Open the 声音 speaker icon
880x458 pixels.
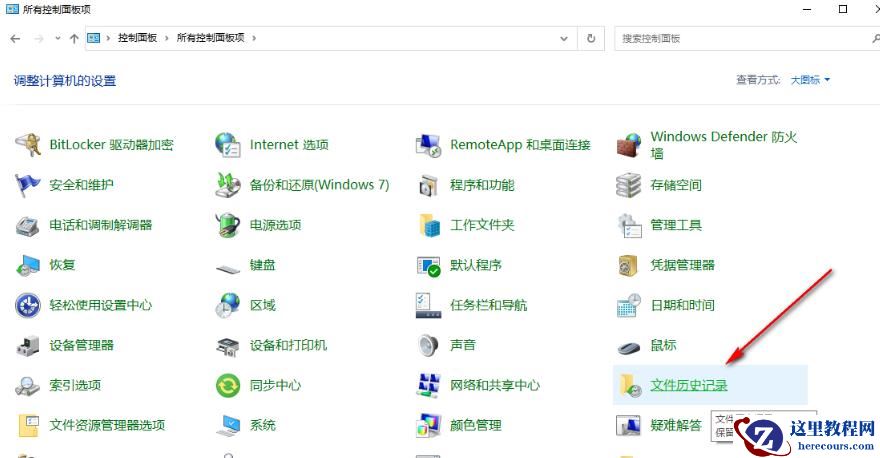click(428, 346)
